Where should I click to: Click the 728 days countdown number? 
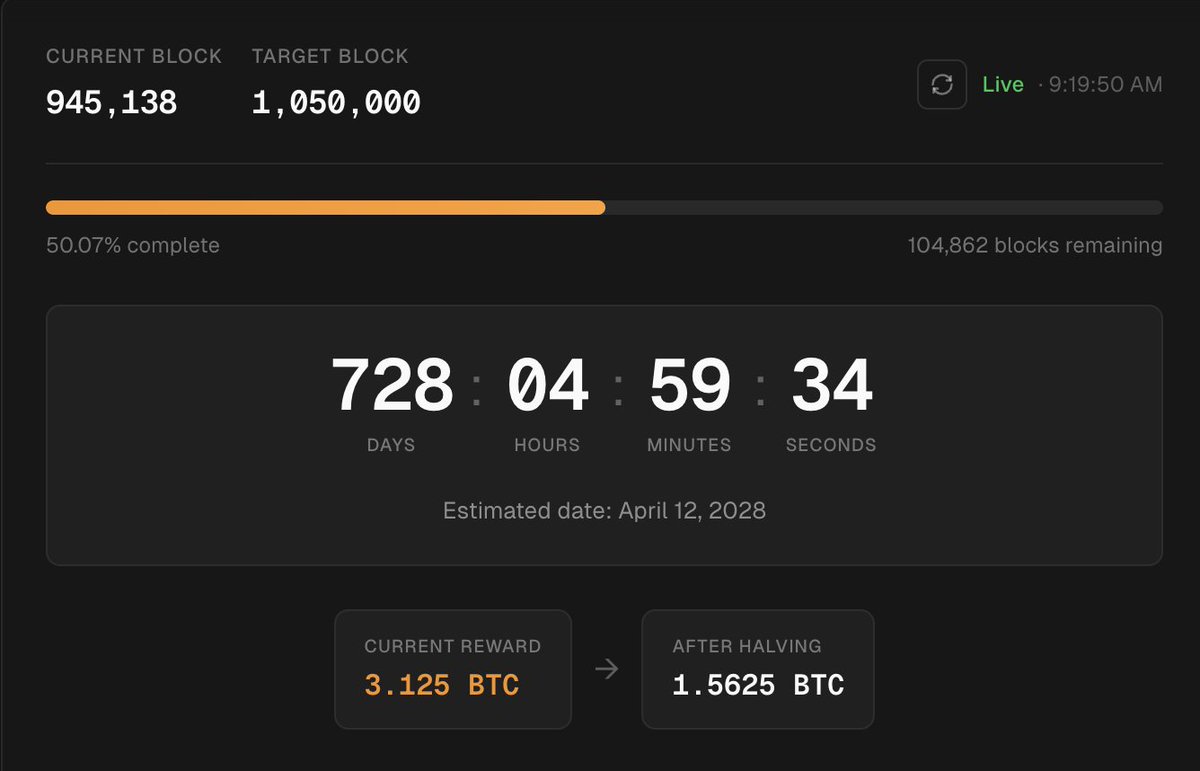tap(391, 387)
